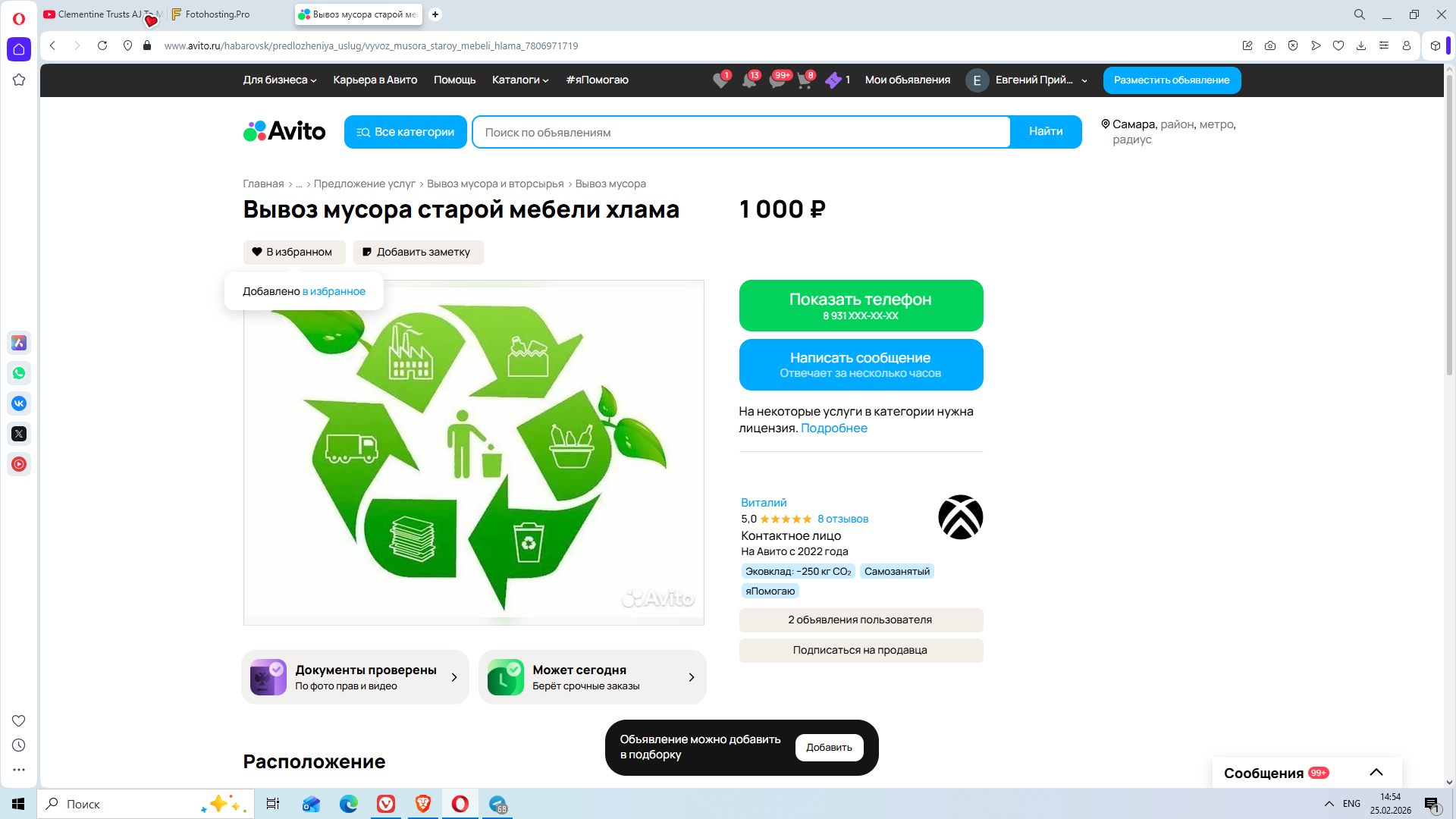Open 'Мои объявления' menu item

(907, 80)
